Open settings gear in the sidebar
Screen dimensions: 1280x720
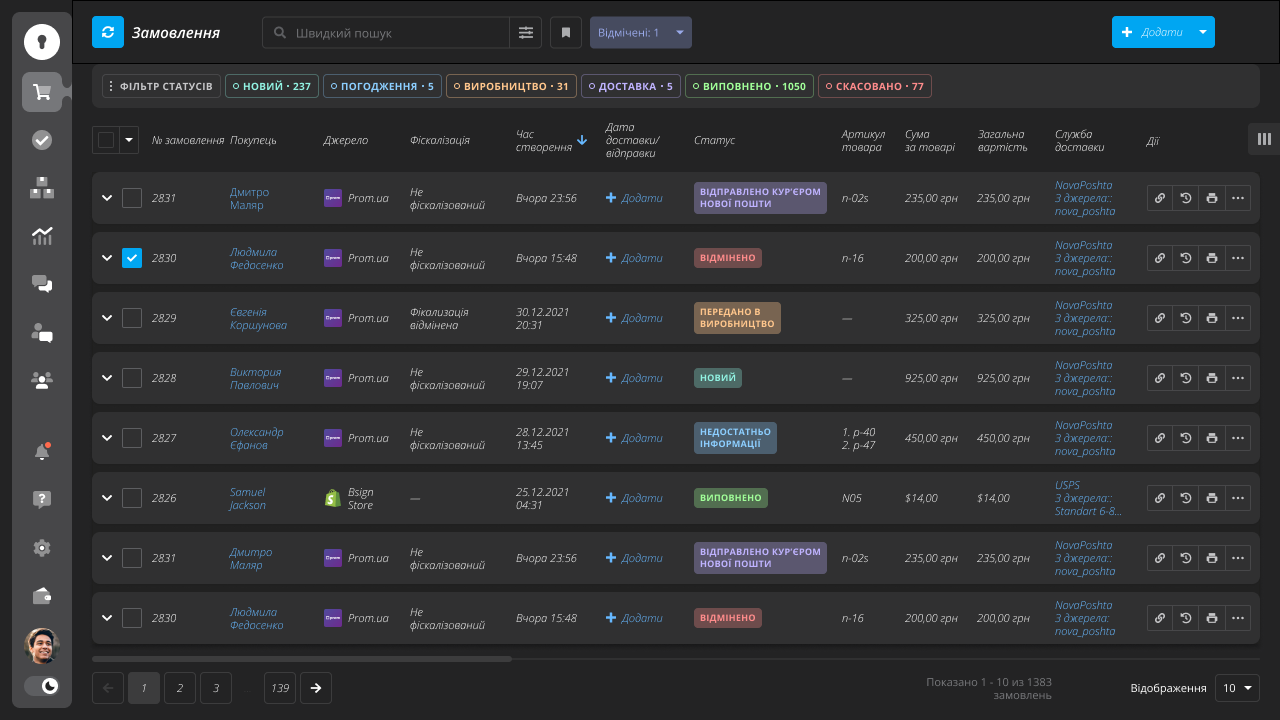coord(42,548)
